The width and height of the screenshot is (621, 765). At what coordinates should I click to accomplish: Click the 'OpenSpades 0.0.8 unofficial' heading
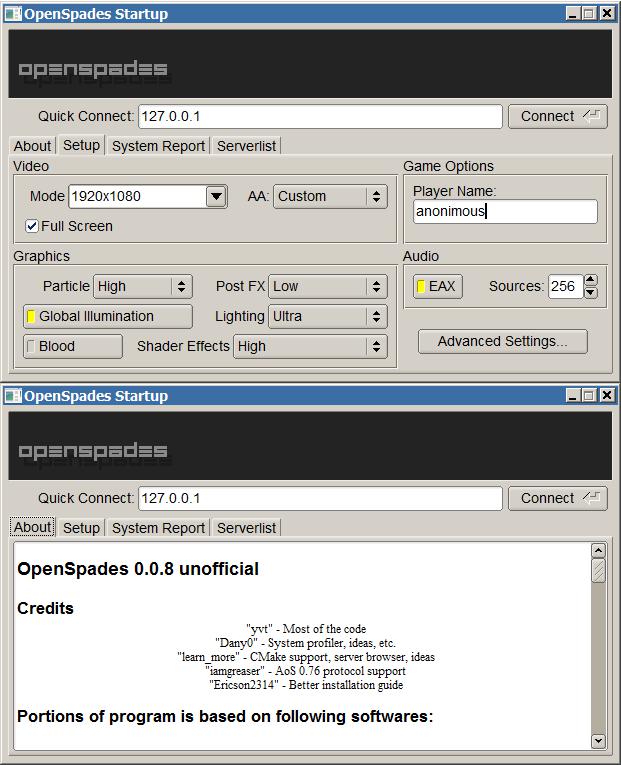[x=138, y=569]
